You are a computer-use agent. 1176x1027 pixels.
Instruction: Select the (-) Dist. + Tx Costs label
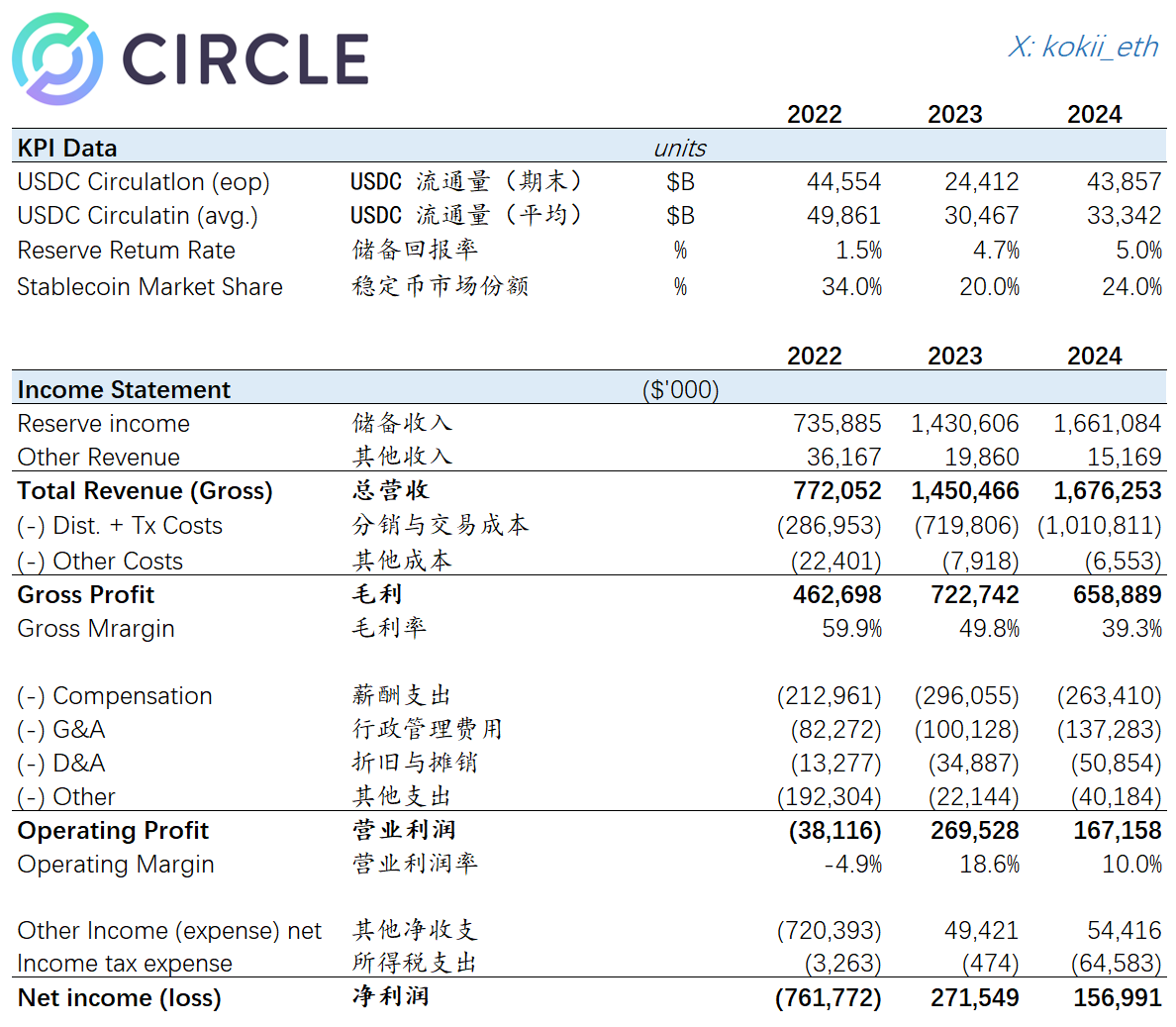click(120, 525)
